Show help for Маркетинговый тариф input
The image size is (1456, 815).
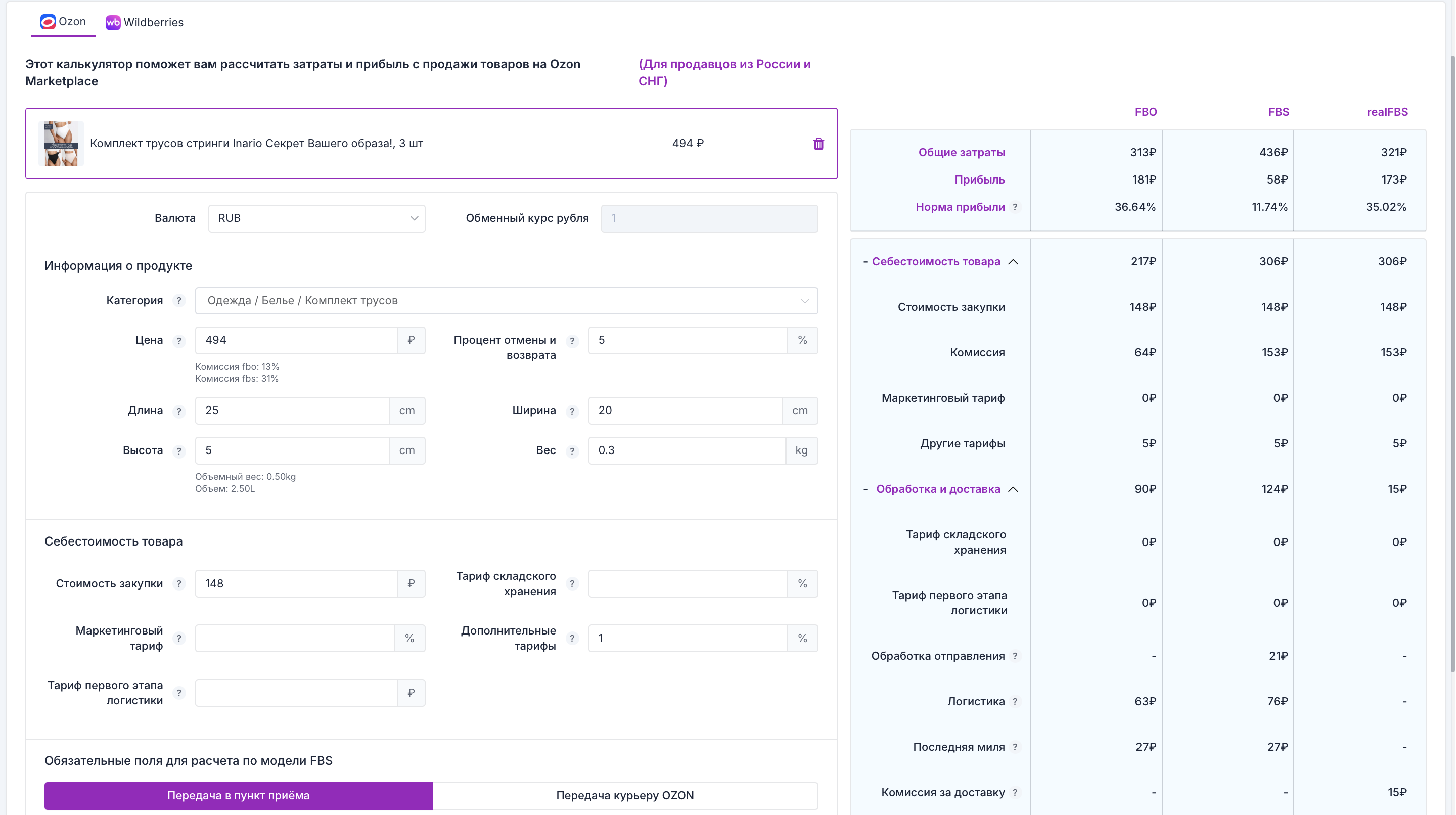(179, 639)
